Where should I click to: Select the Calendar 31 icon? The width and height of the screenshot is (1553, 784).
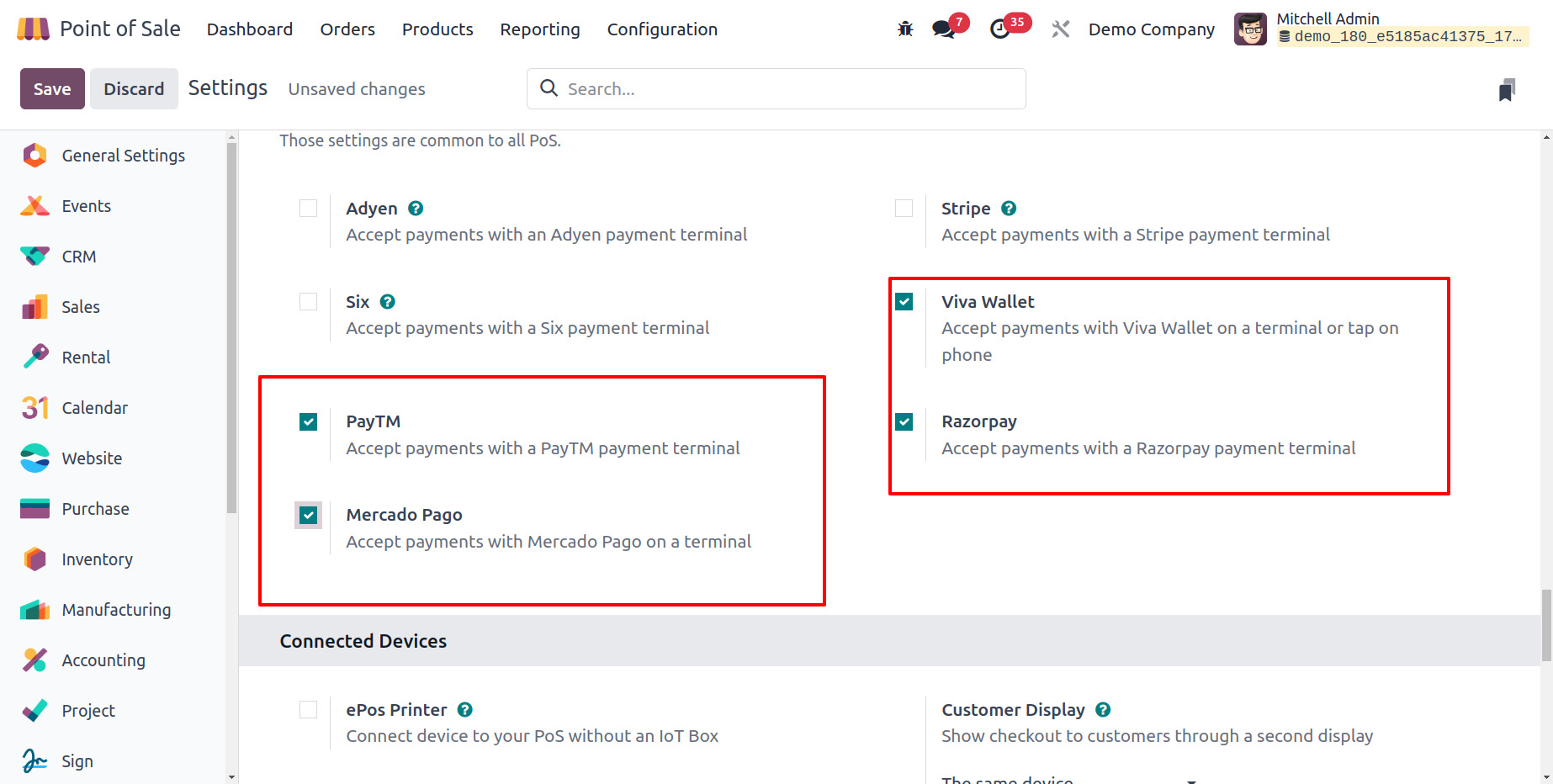pyautogui.click(x=34, y=408)
